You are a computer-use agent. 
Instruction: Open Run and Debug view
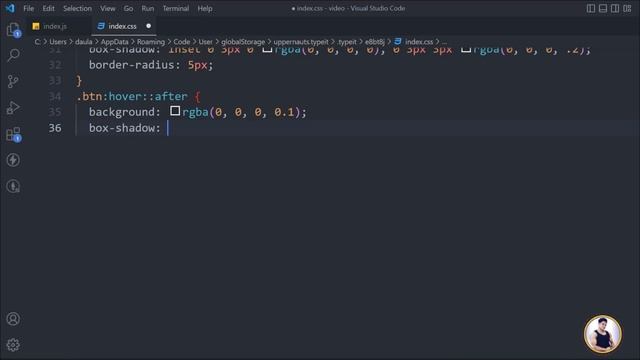coord(13,108)
